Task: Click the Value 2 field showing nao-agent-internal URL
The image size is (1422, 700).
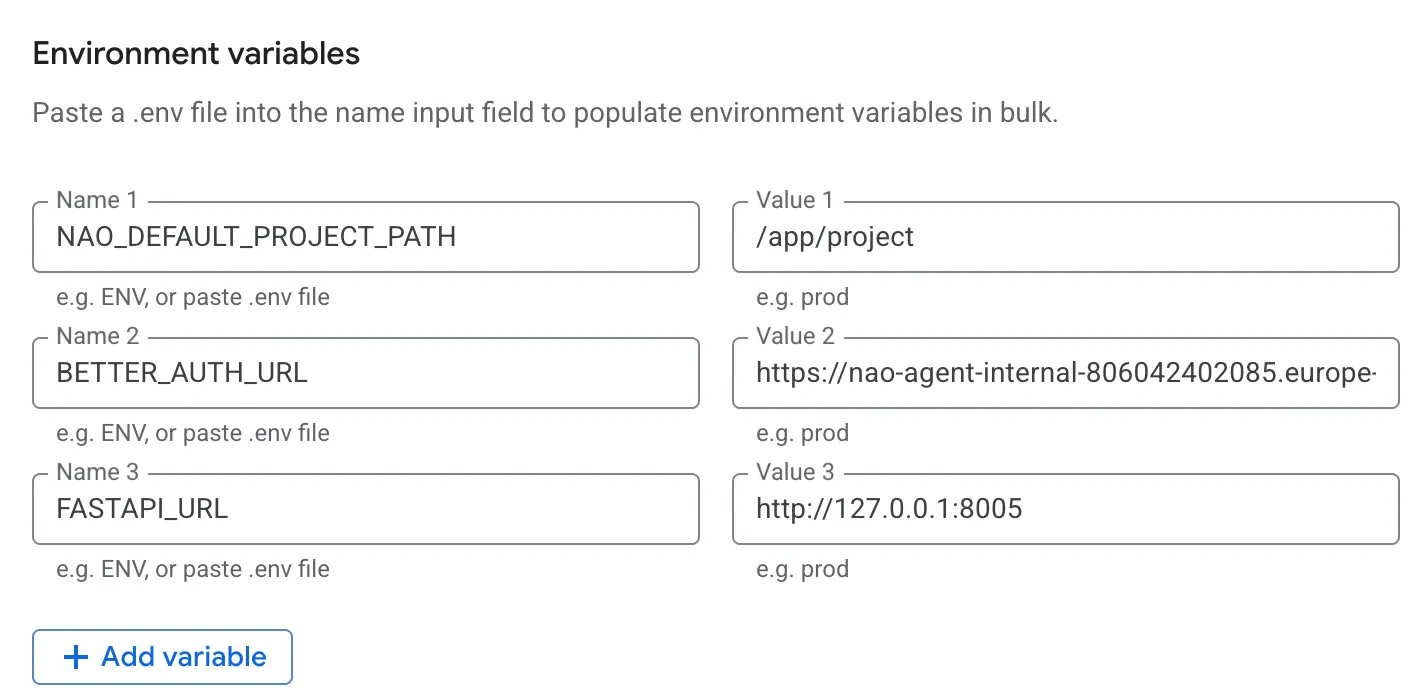Action: pyautogui.click(x=1064, y=373)
